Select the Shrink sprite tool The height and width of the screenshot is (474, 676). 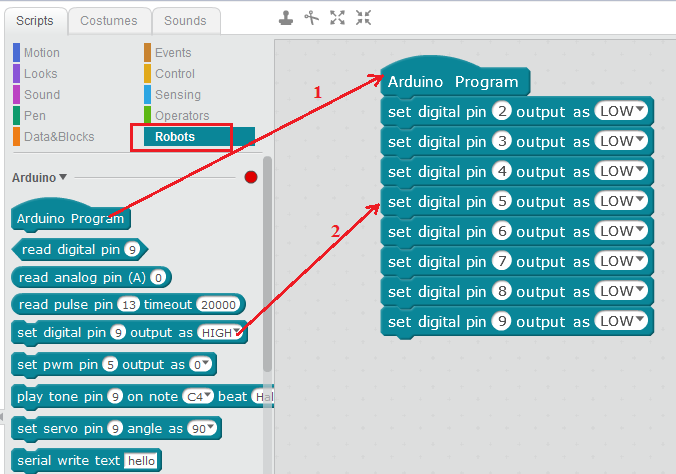click(x=363, y=18)
